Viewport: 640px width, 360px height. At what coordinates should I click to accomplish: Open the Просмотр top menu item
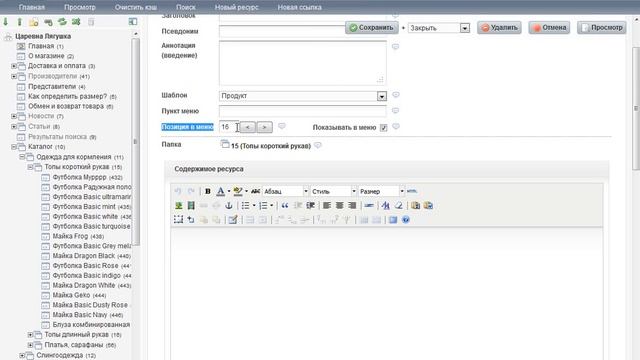click(80, 7)
